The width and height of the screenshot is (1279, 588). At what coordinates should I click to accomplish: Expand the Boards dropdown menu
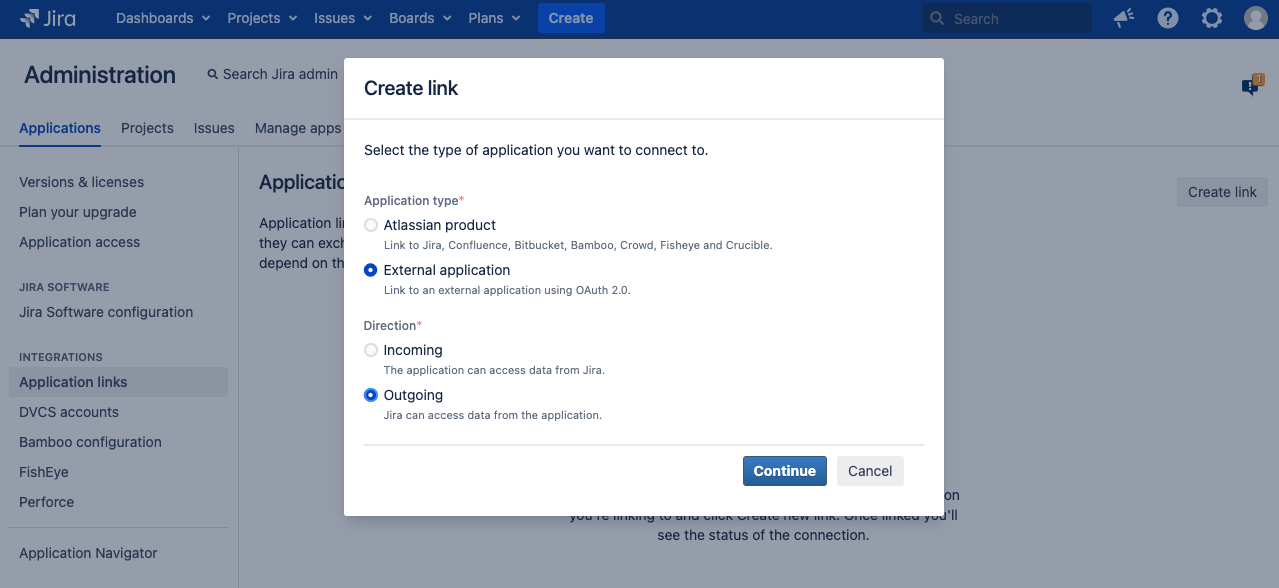coord(420,18)
